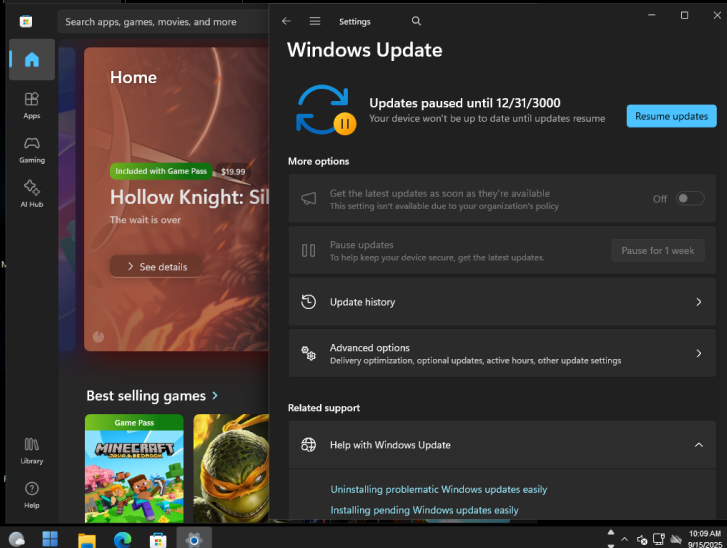727x548 pixels.
Task: Open Help in Microsoft Store sidebar
Action: click(x=32, y=495)
